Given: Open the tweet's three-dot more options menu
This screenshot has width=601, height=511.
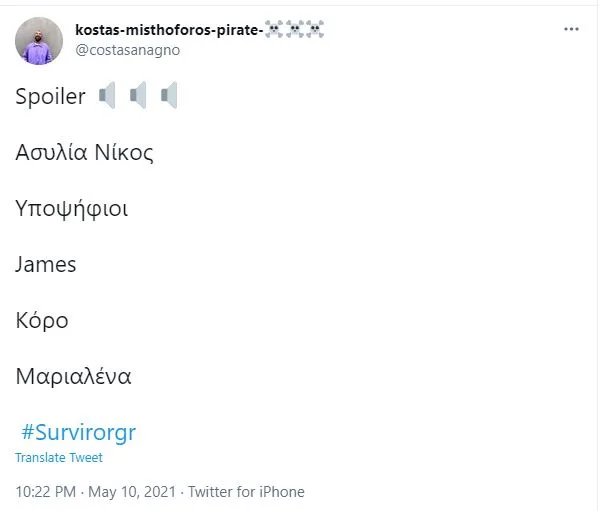Looking at the screenshot, I should (x=571, y=29).
